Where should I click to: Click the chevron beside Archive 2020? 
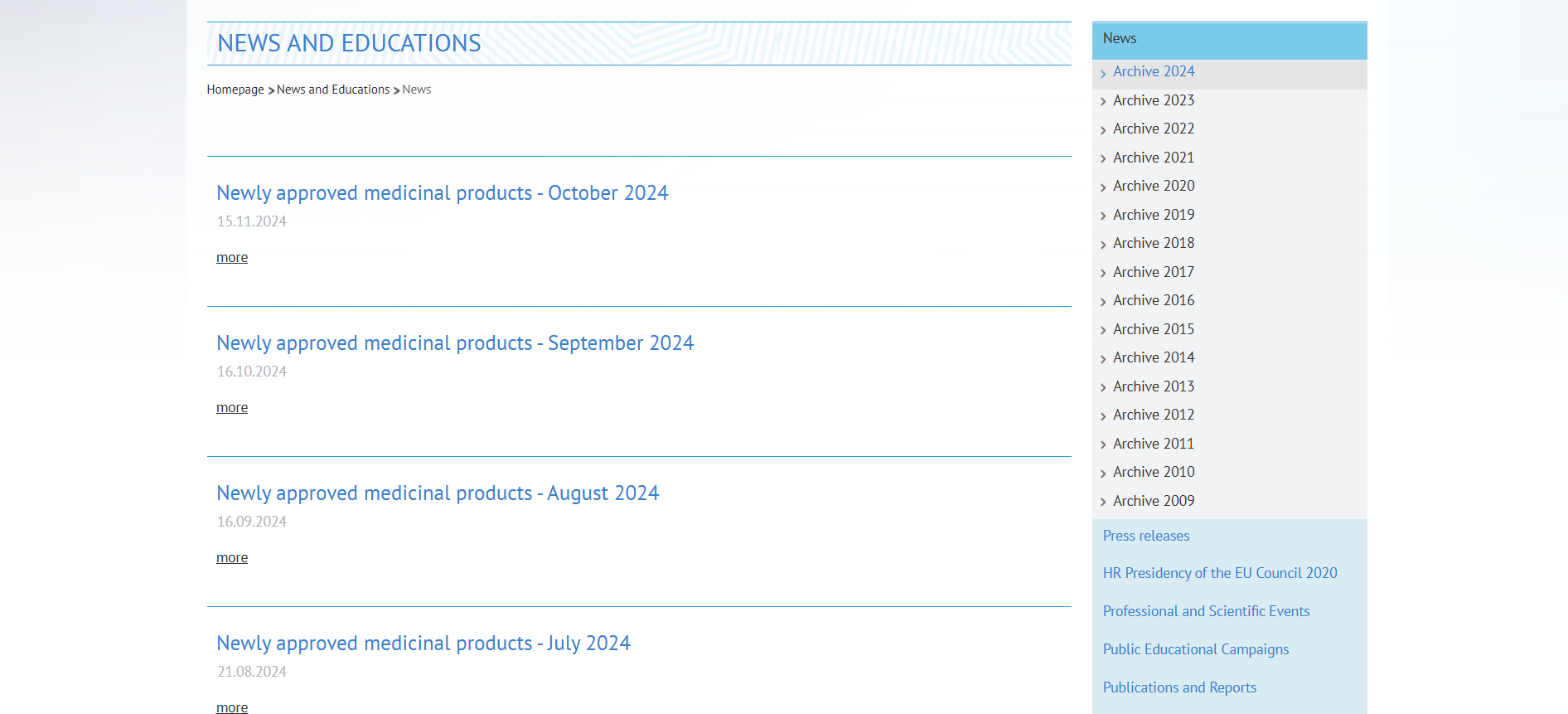(1103, 187)
